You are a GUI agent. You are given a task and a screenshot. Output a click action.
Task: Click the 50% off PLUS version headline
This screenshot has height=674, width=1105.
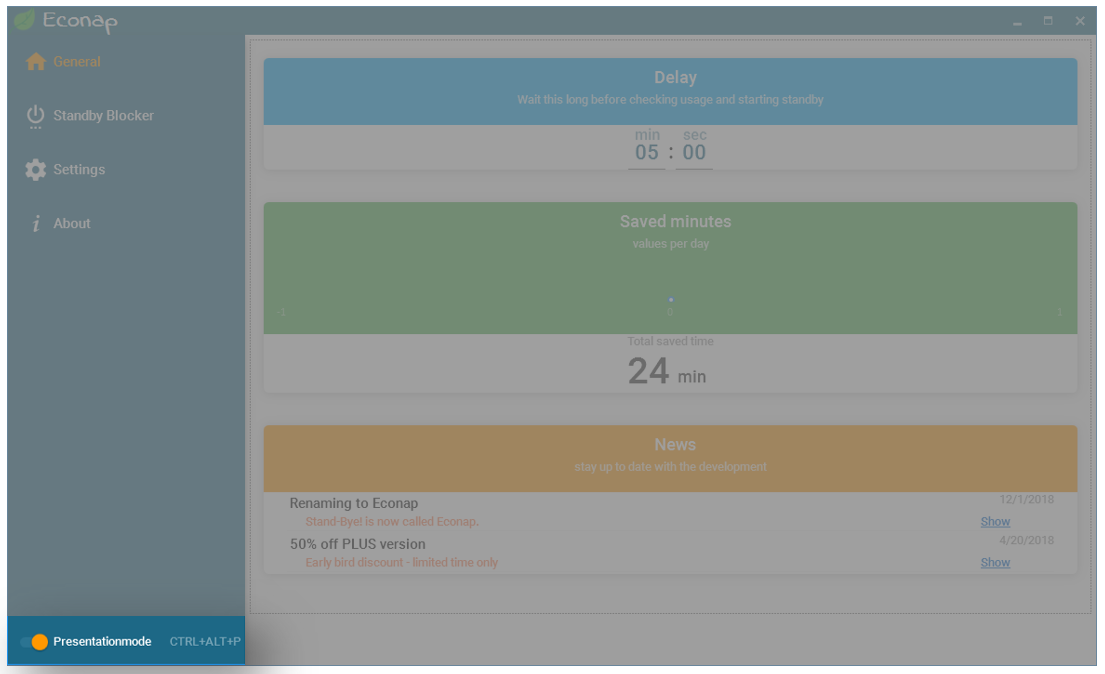click(x=357, y=545)
